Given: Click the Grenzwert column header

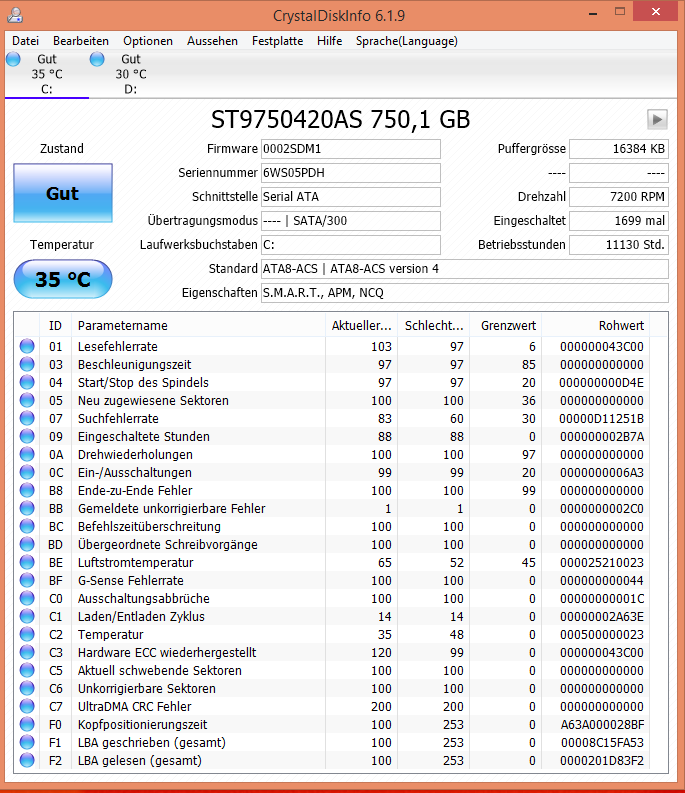Looking at the screenshot, I should point(506,326).
